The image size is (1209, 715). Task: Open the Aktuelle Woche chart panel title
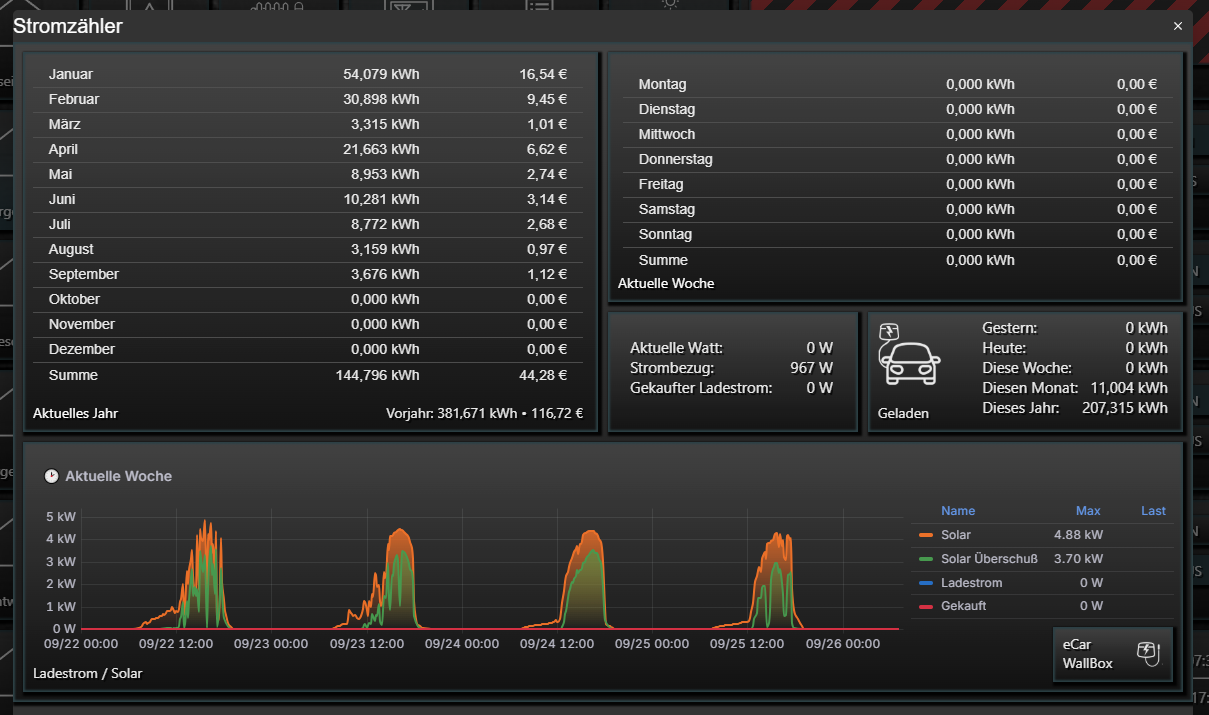[118, 477]
